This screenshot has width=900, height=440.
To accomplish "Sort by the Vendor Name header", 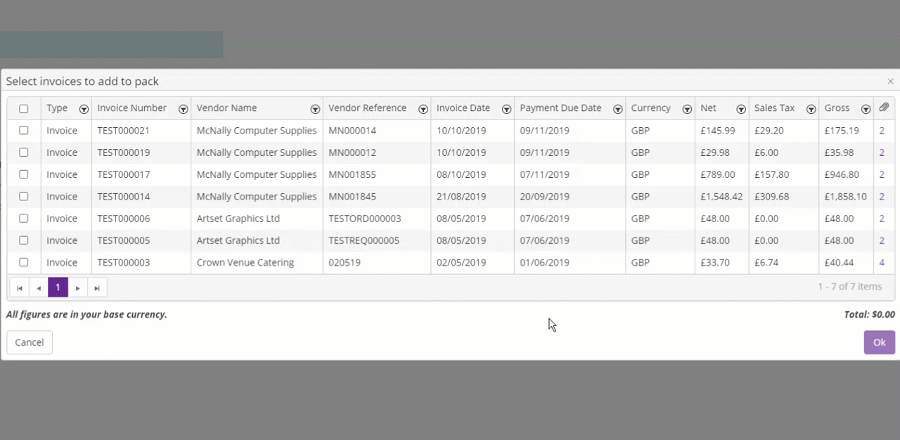I will 227,108.
